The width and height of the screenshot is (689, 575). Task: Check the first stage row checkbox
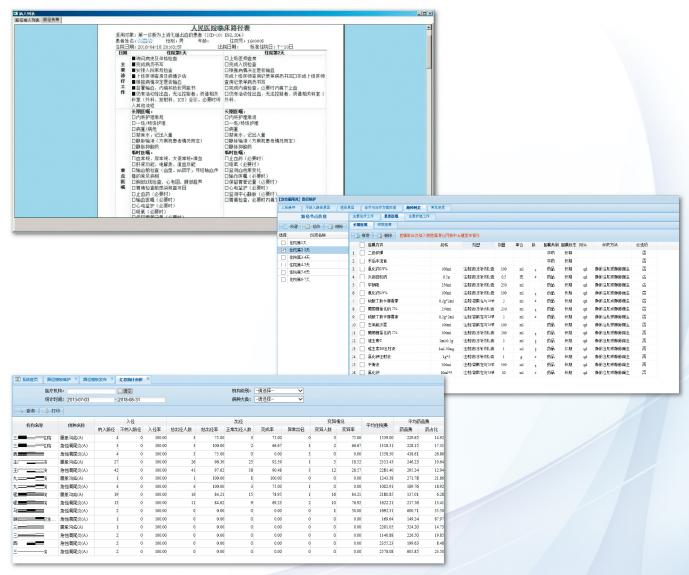coord(283,243)
